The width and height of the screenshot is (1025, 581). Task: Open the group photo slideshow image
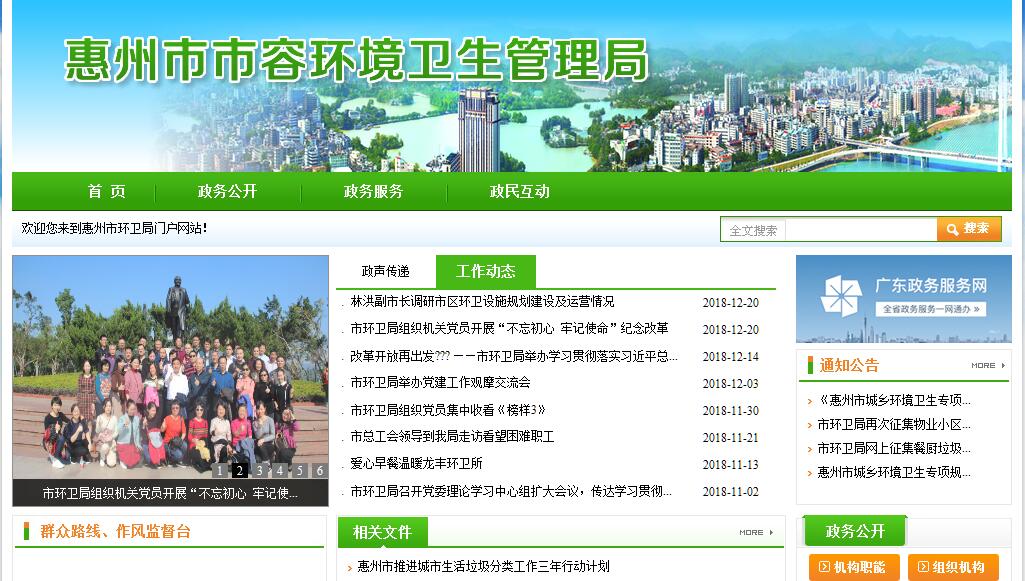coord(171,367)
